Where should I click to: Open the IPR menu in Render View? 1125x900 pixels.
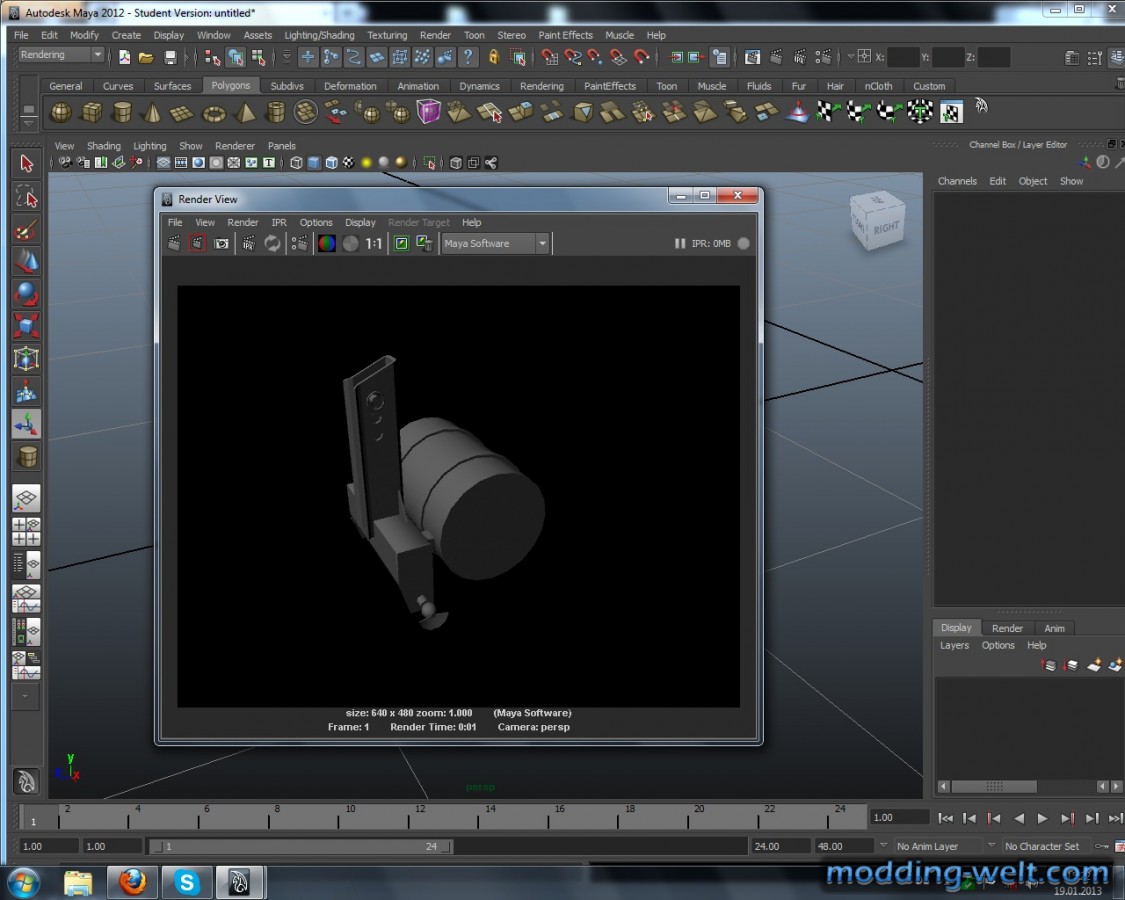[278, 222]
